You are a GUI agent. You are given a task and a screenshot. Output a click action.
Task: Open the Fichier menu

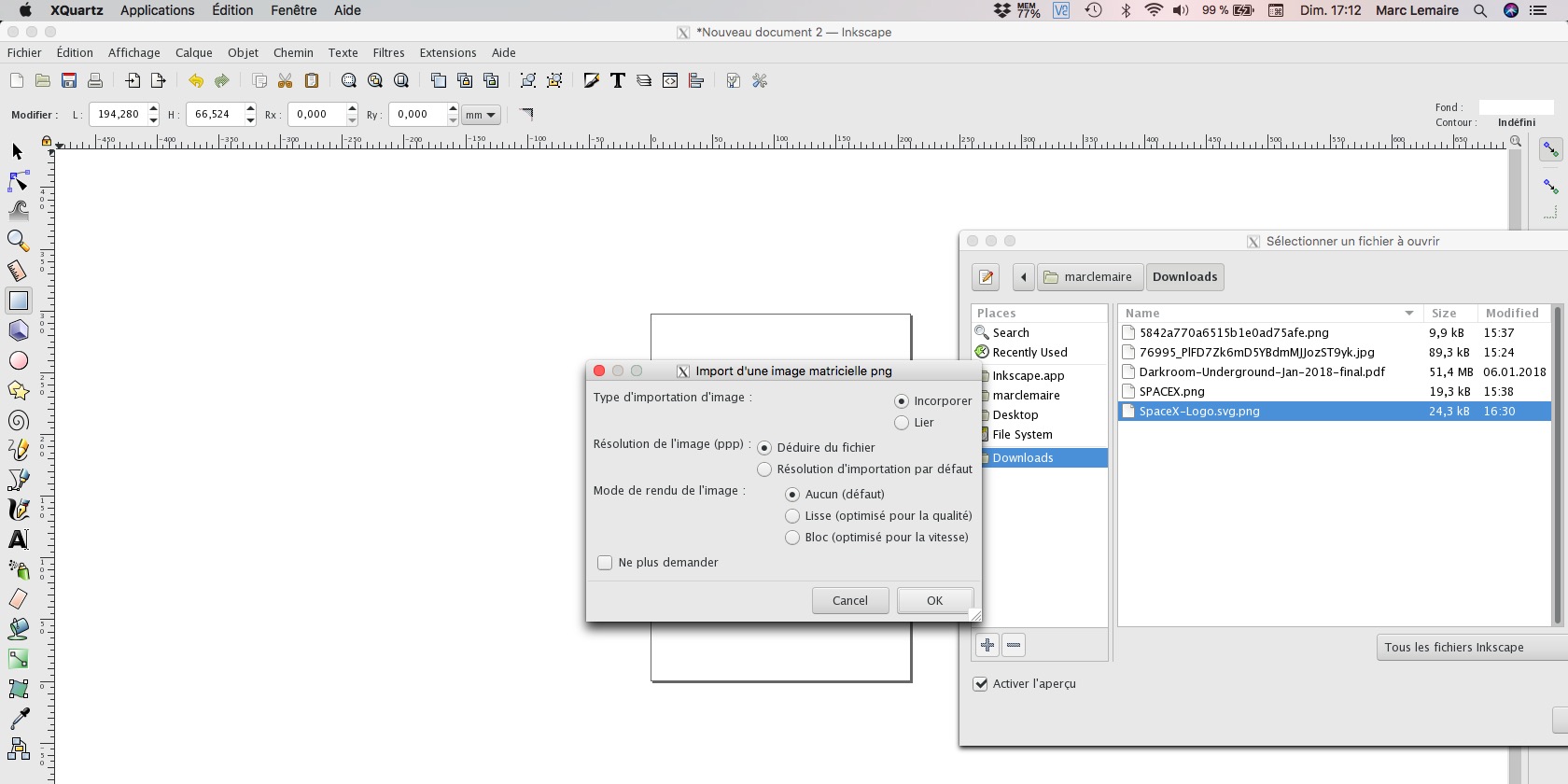click(24, 53)
